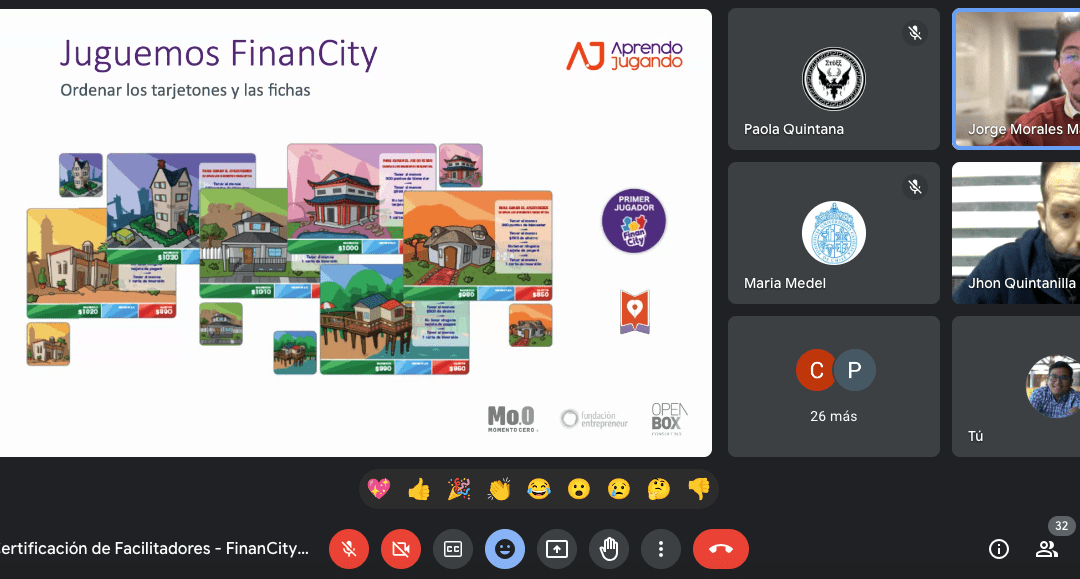The height and width of the screenshot is (579, 1080).
Task: Send the thumbs down reaction
Action: 698,489
